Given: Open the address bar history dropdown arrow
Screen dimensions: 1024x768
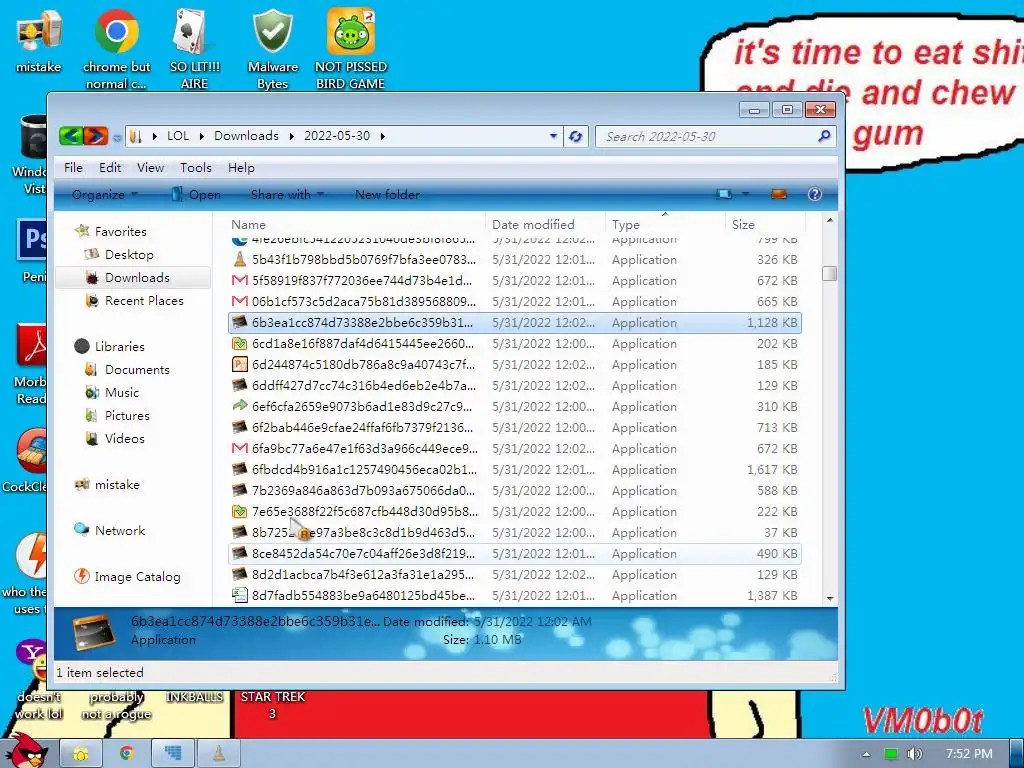Looking at the screenshot, I should click(553, 136).
